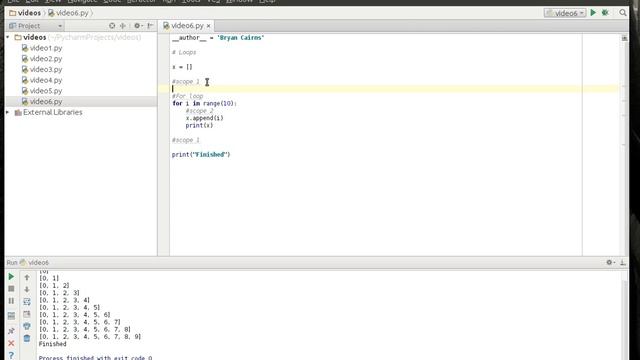
Task: Hide the Project tool window
Action: pos(150,26)
